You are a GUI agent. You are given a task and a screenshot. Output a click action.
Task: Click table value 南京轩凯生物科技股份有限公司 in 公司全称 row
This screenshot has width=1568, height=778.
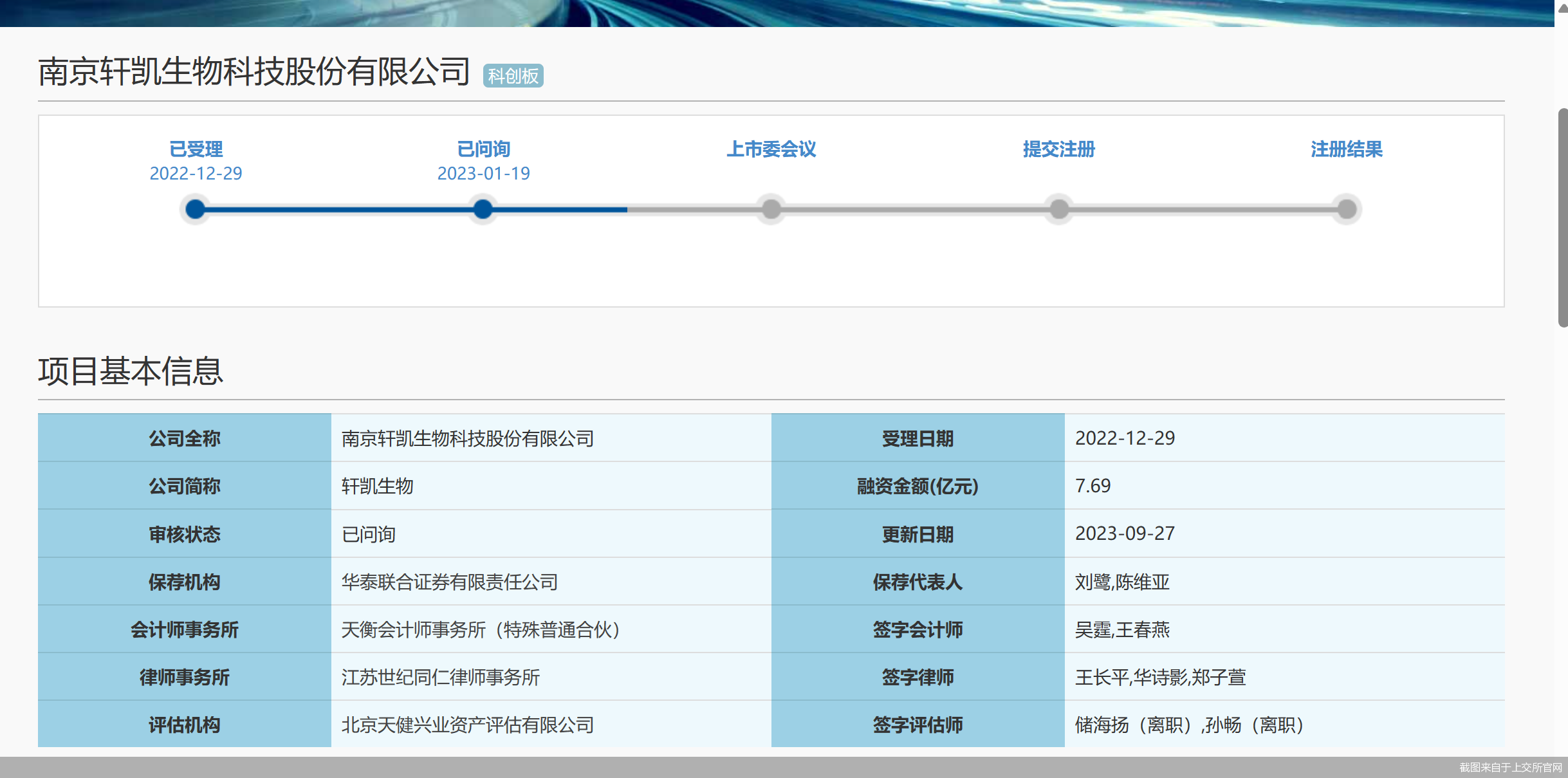(468, 439)
